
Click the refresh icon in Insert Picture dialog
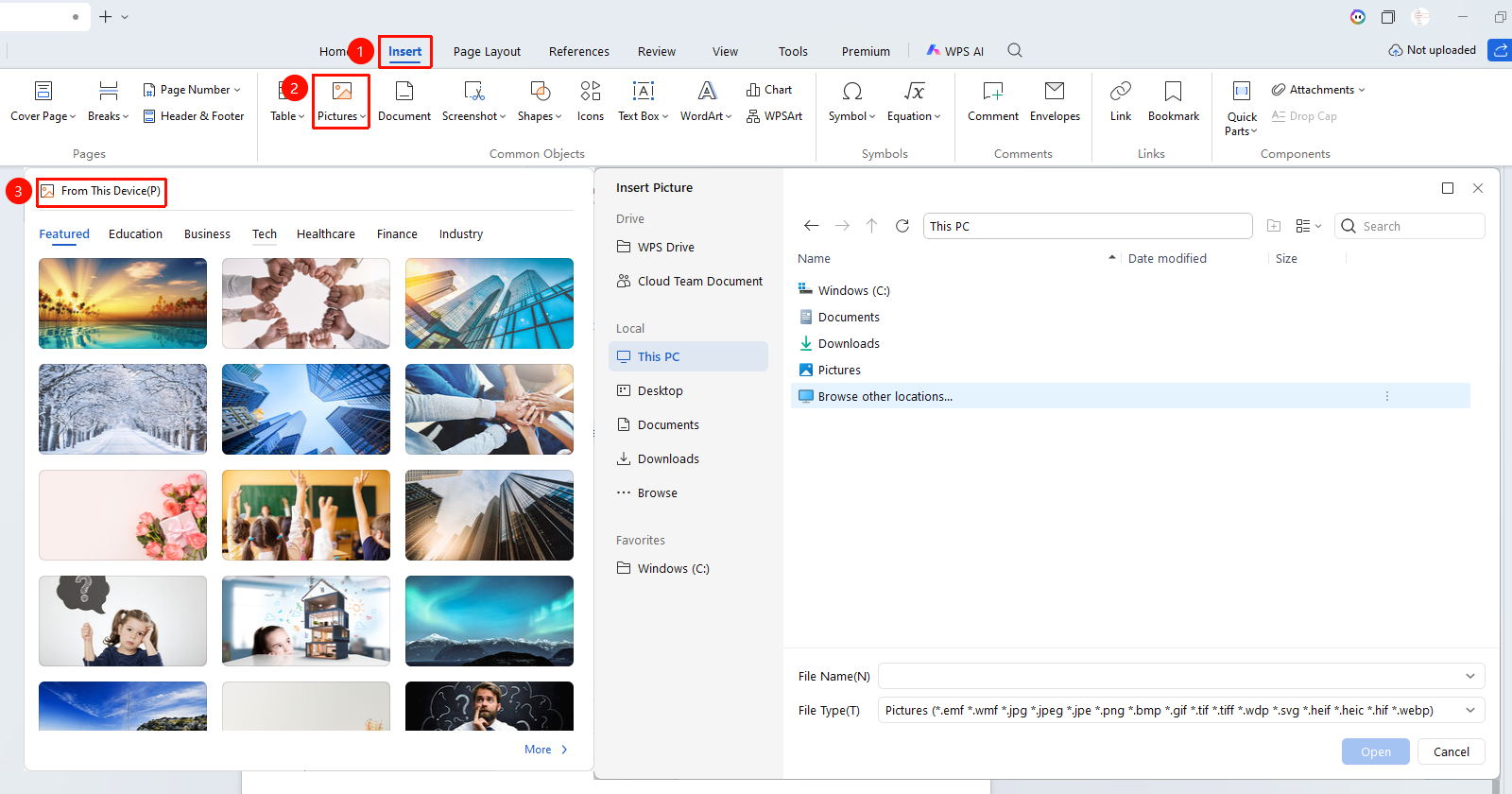click(902, 226)
